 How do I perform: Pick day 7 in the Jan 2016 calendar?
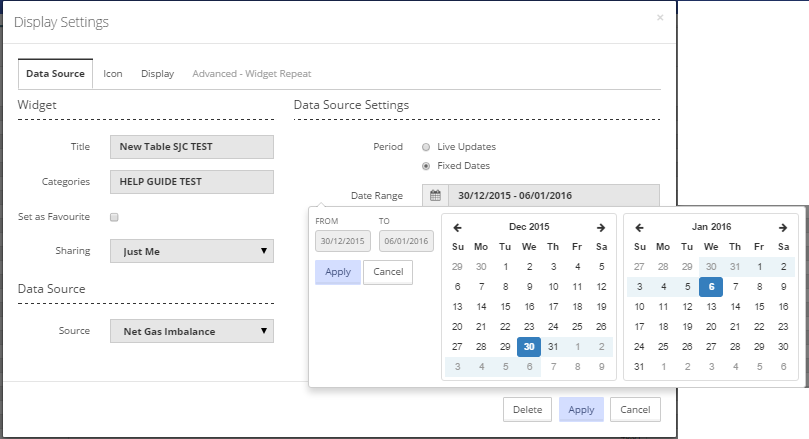coord(735,287)
